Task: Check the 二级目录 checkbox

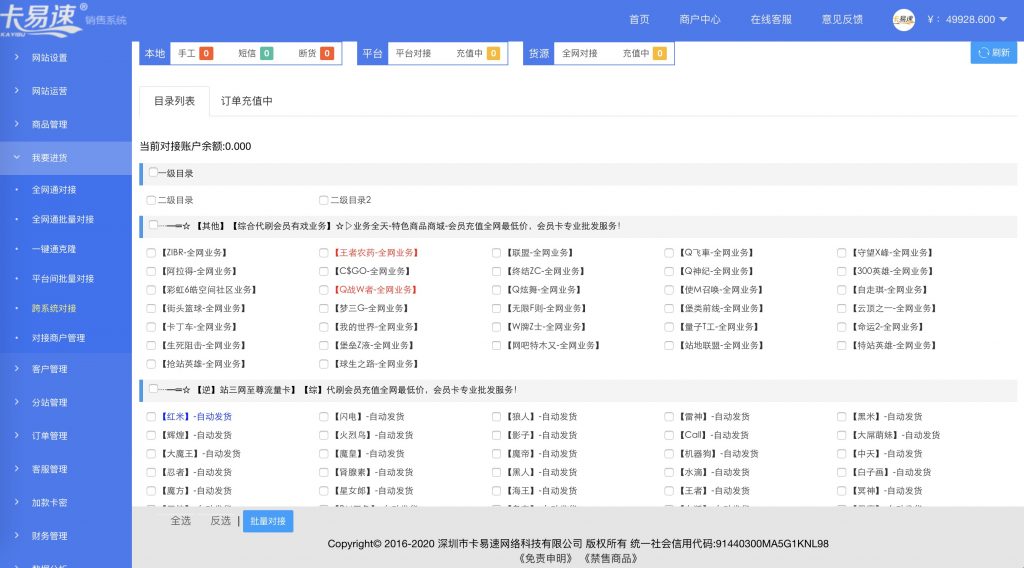Action: coord(151,200)
